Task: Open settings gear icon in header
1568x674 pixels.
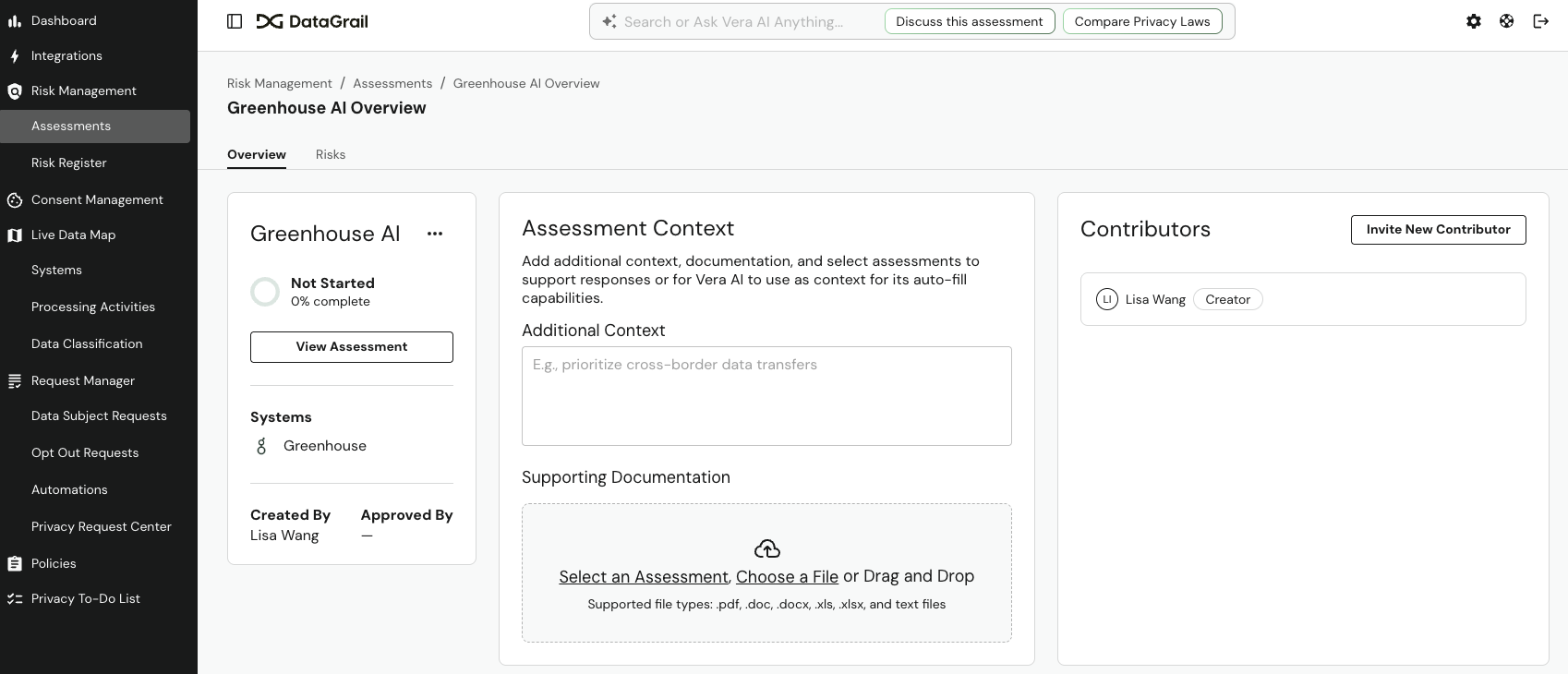Action: tap(1474, 21)
